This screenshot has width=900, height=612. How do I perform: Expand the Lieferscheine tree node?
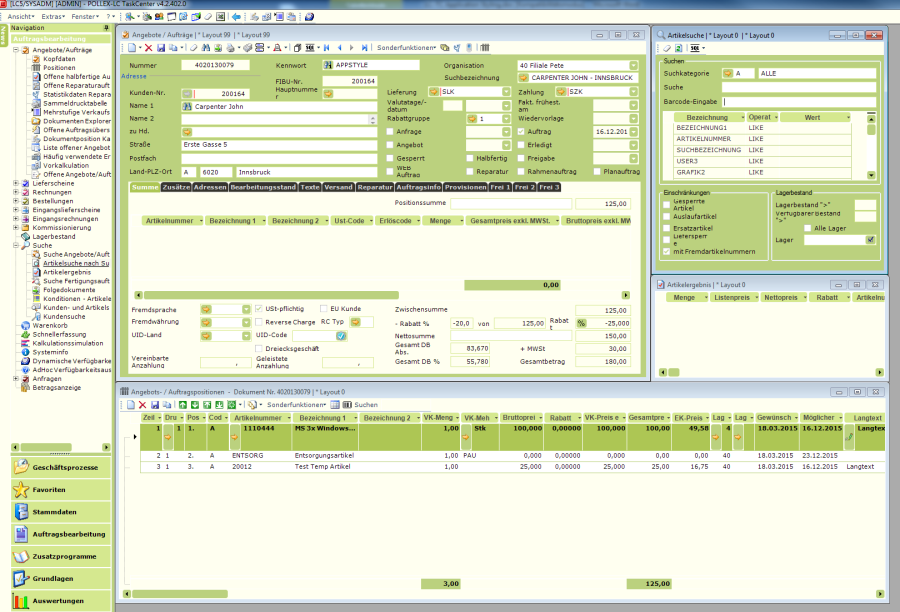[x=15, y=184]
